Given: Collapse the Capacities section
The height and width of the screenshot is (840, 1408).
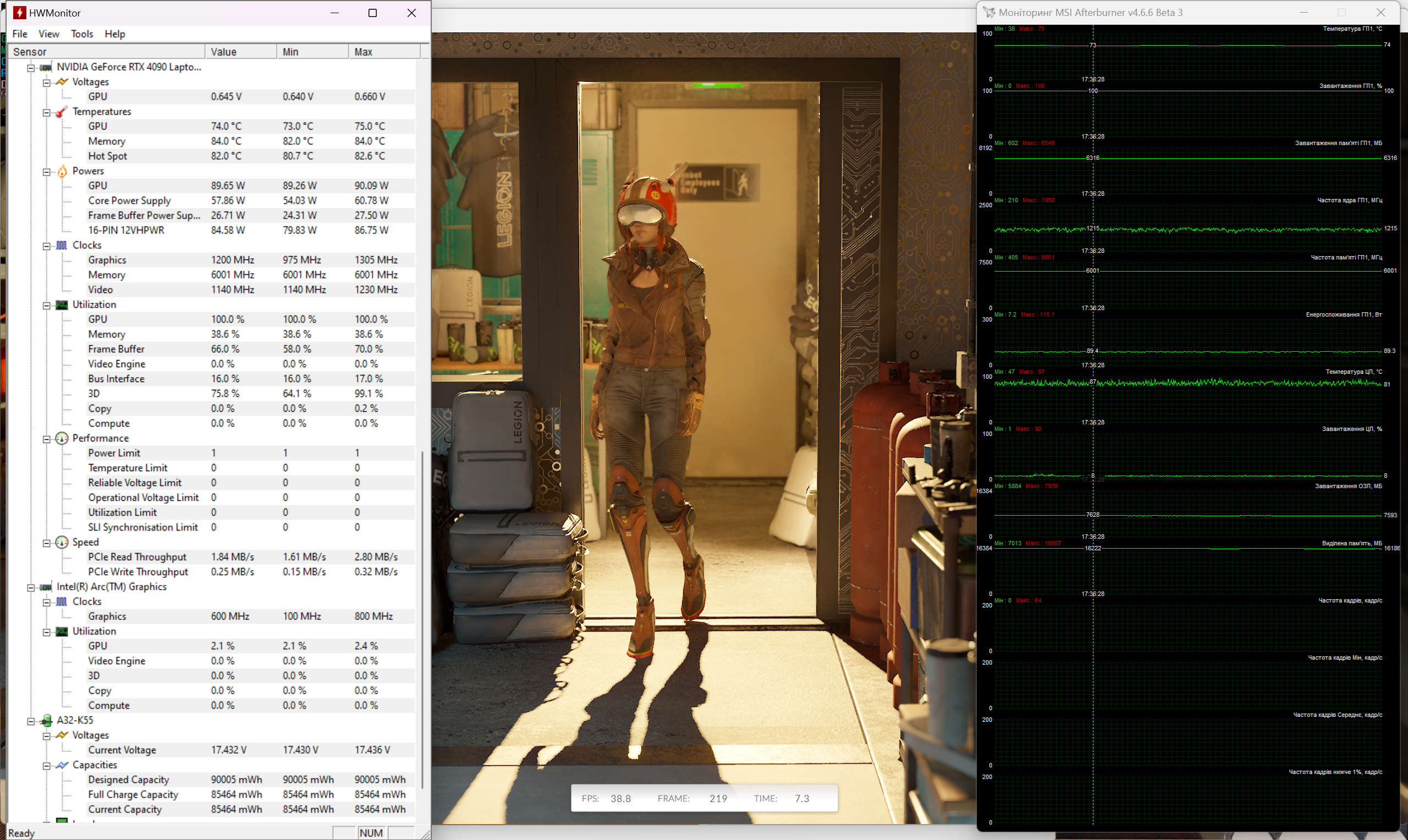Looking at the screenshot, I should (47, 765).
